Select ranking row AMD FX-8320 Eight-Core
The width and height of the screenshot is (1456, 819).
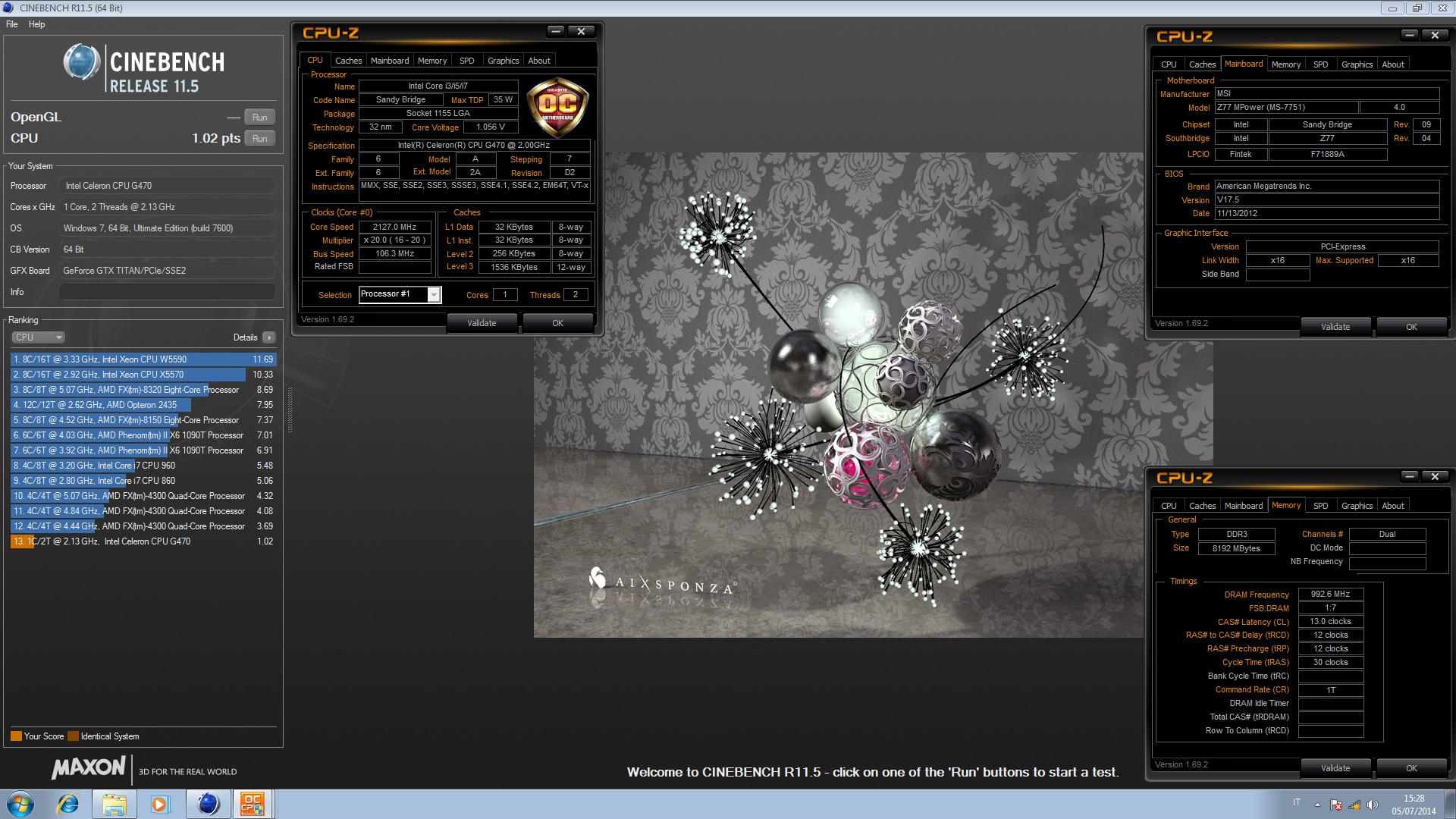pos(143,390)
